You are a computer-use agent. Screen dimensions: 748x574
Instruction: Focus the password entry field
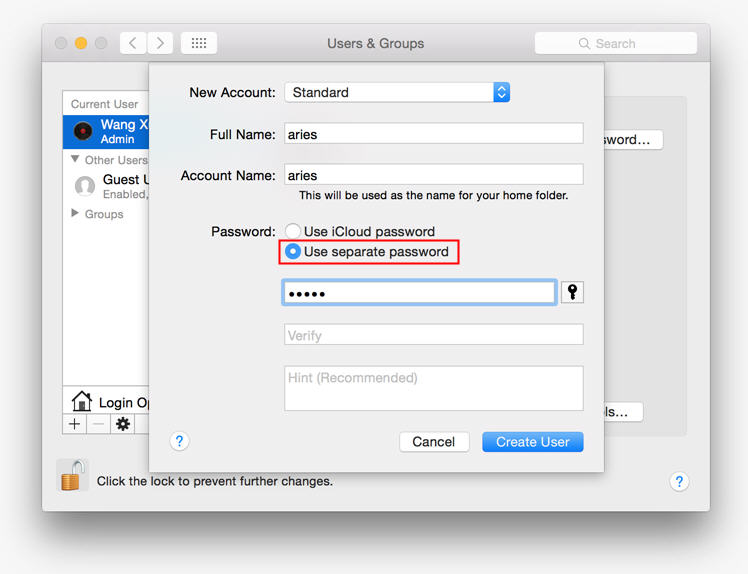(419, 292)
